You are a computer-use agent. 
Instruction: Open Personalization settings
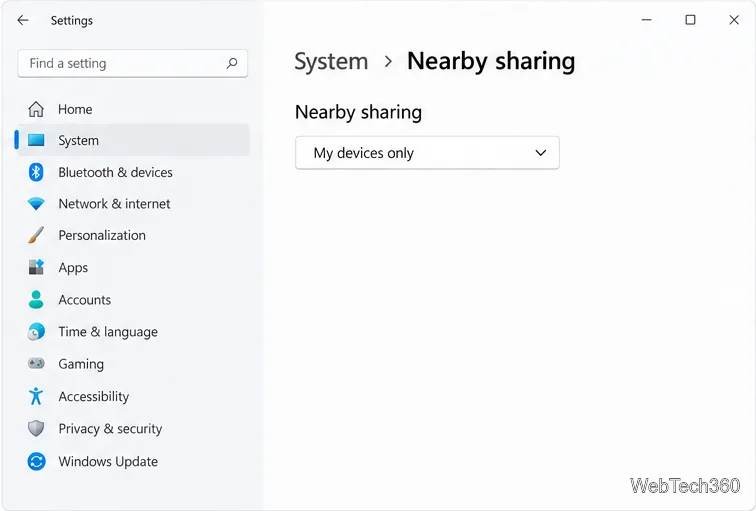(x=134, y=235)
